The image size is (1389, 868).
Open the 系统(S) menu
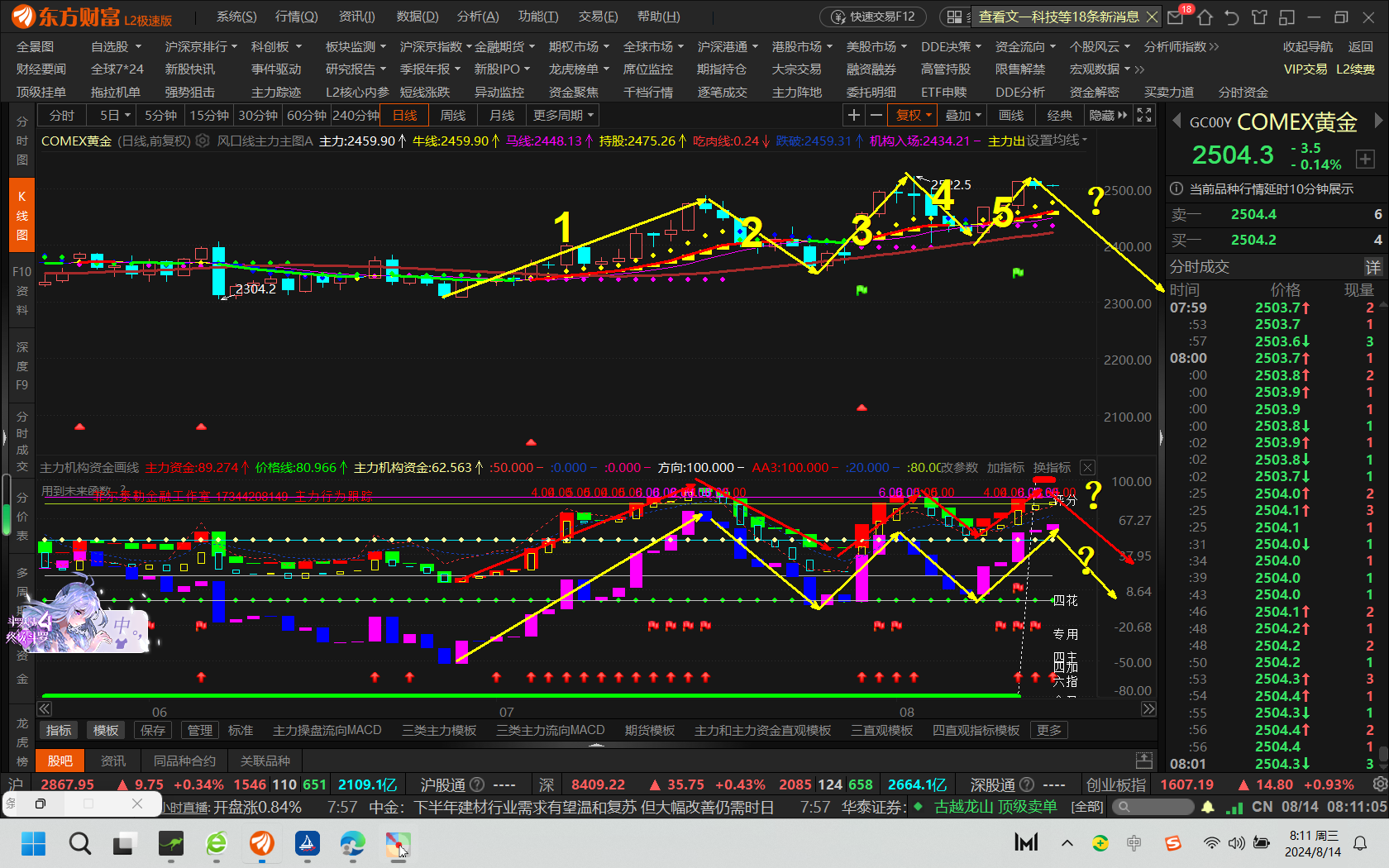(x=236, y=17)
